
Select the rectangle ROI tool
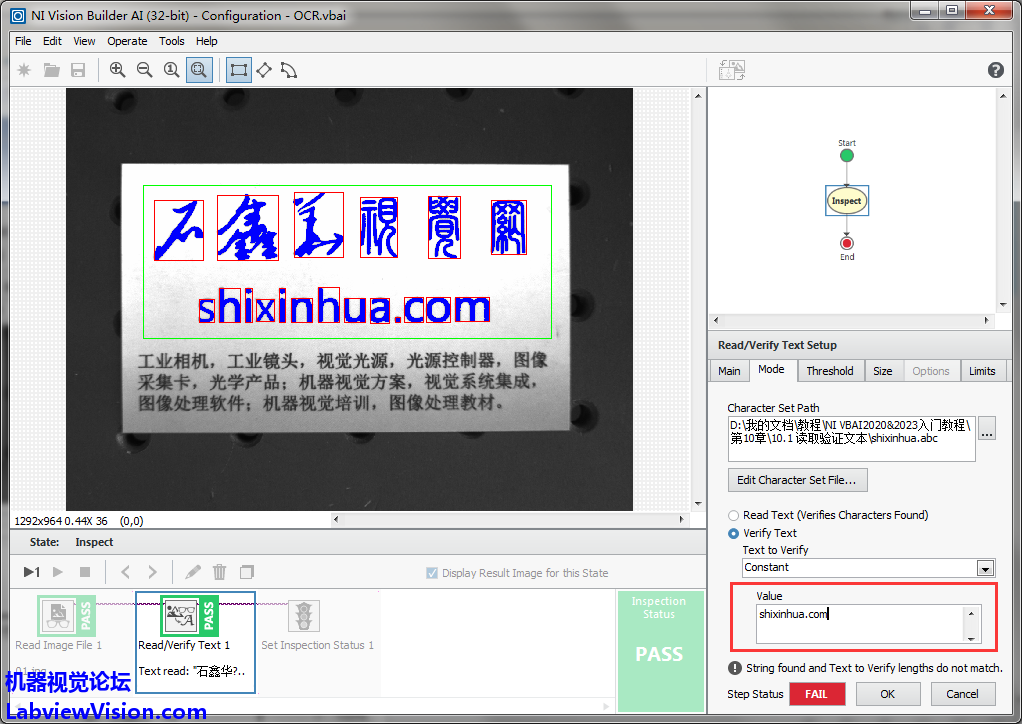238,70
